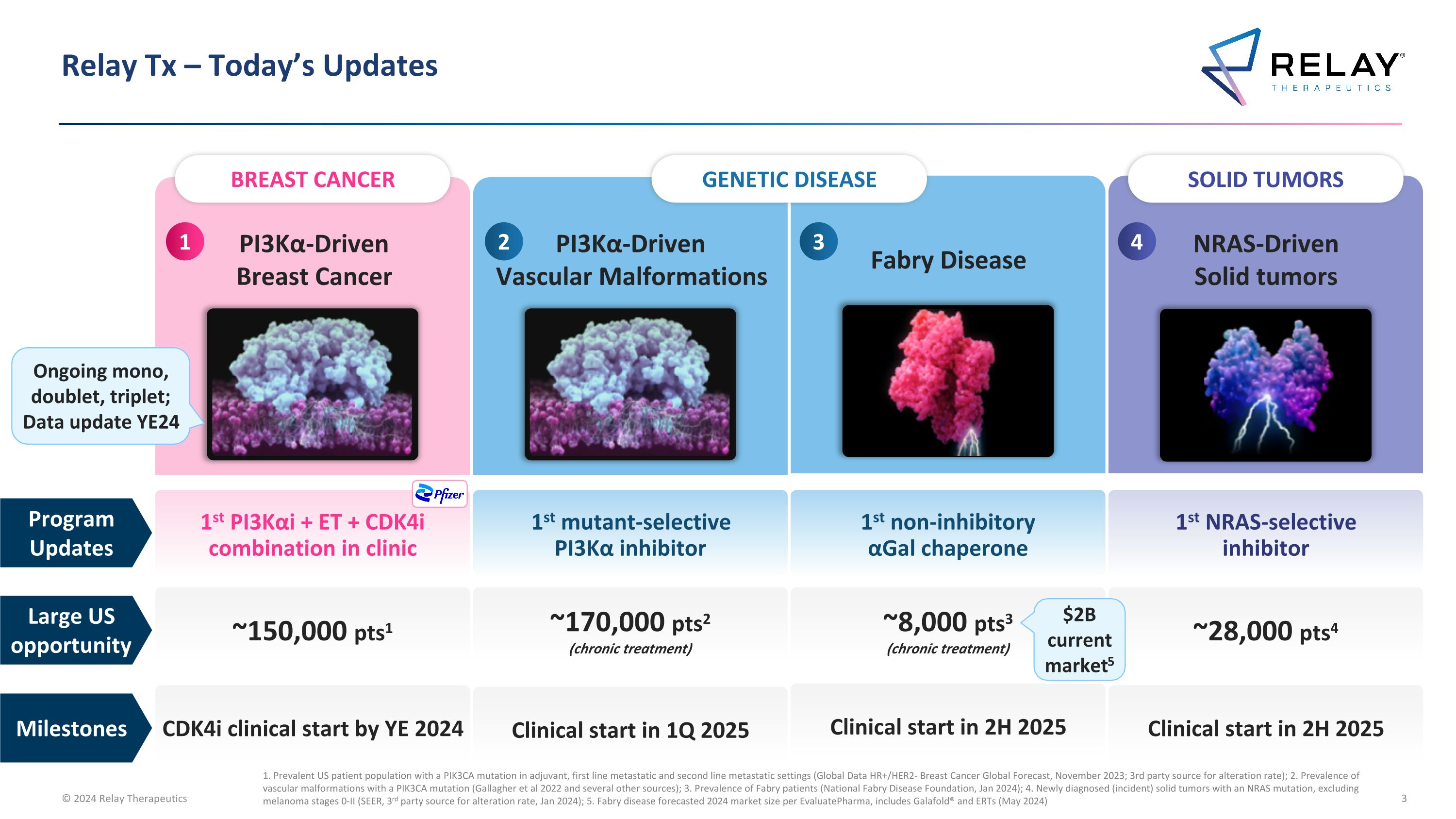Click the Pfizer logo badge

440,494
